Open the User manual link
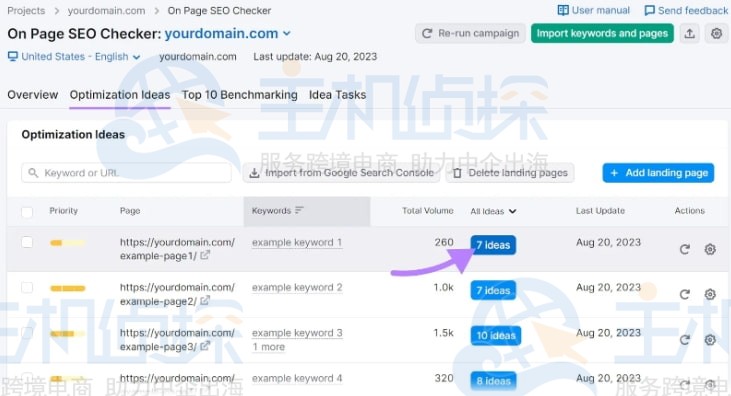 593,10
